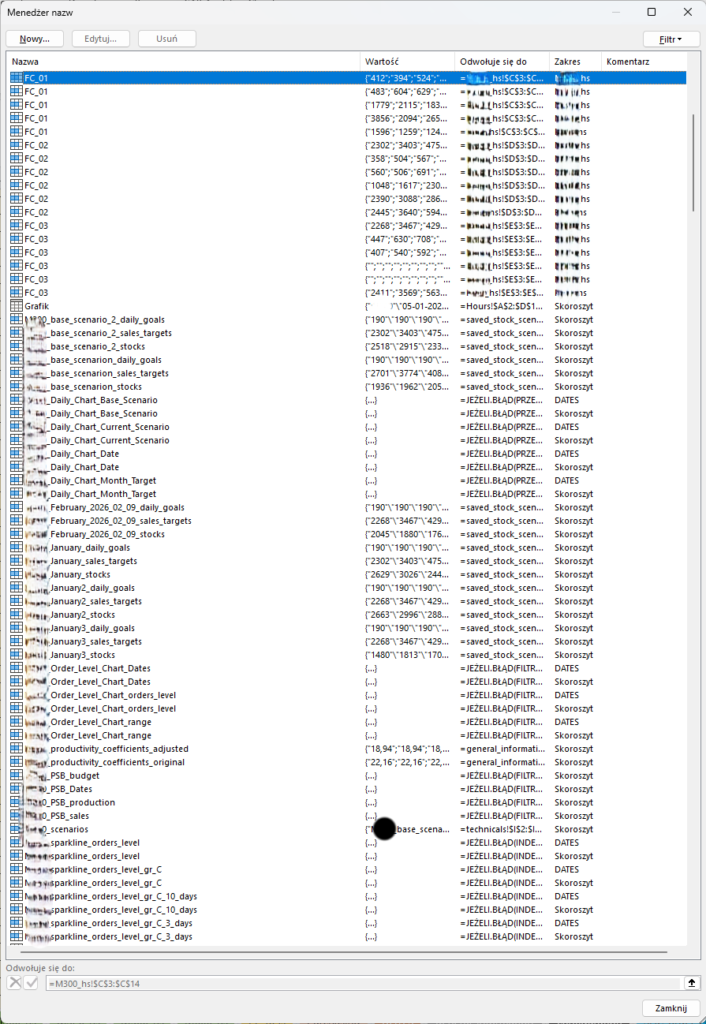Click the Nowy... button

tap(35, 39)
